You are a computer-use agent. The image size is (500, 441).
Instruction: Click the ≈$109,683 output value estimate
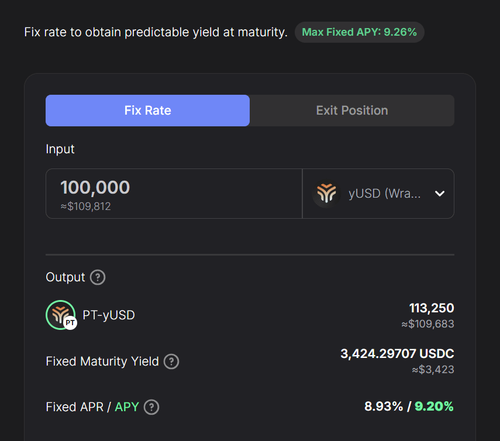pos(428,324)
